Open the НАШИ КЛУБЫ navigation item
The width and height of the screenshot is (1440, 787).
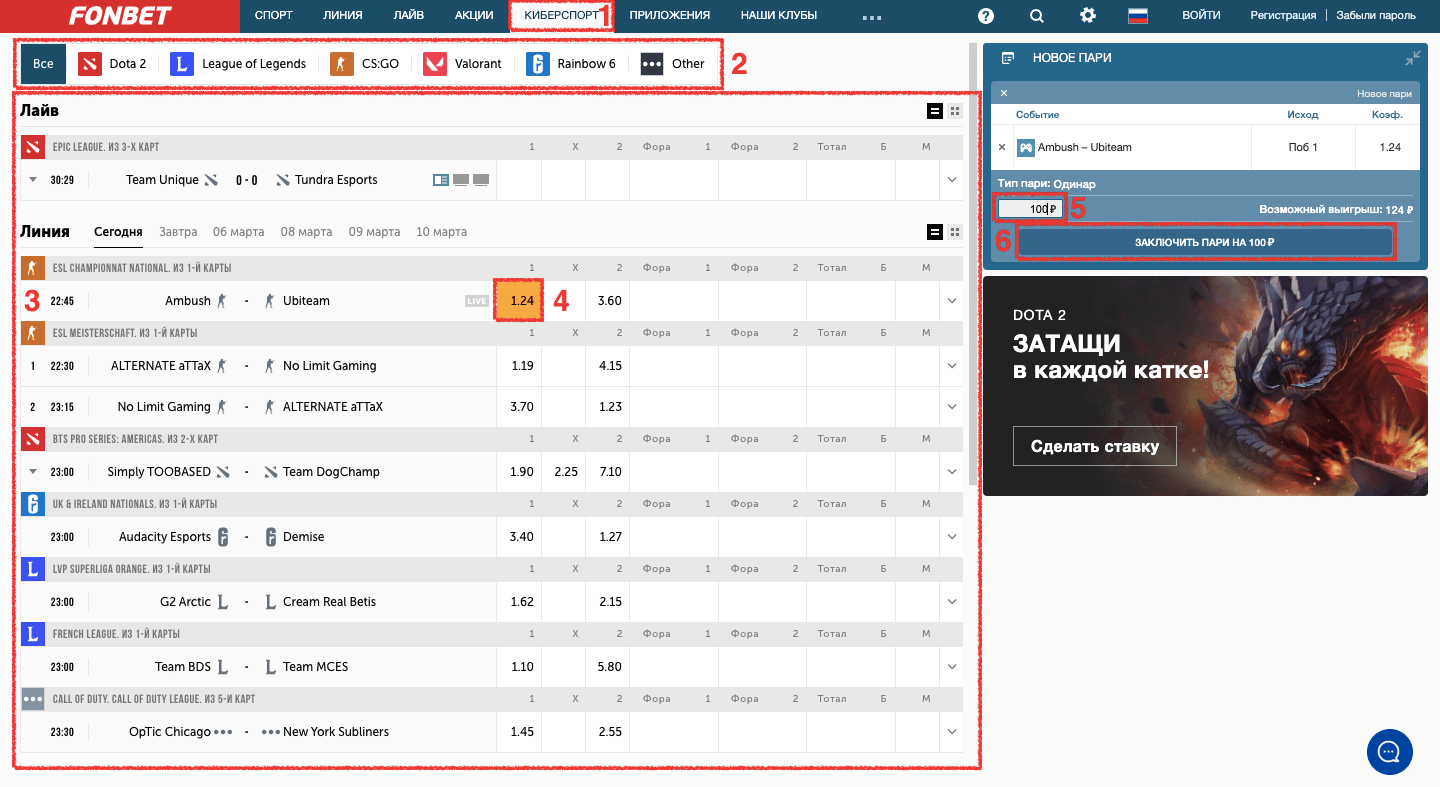[779, 15]
